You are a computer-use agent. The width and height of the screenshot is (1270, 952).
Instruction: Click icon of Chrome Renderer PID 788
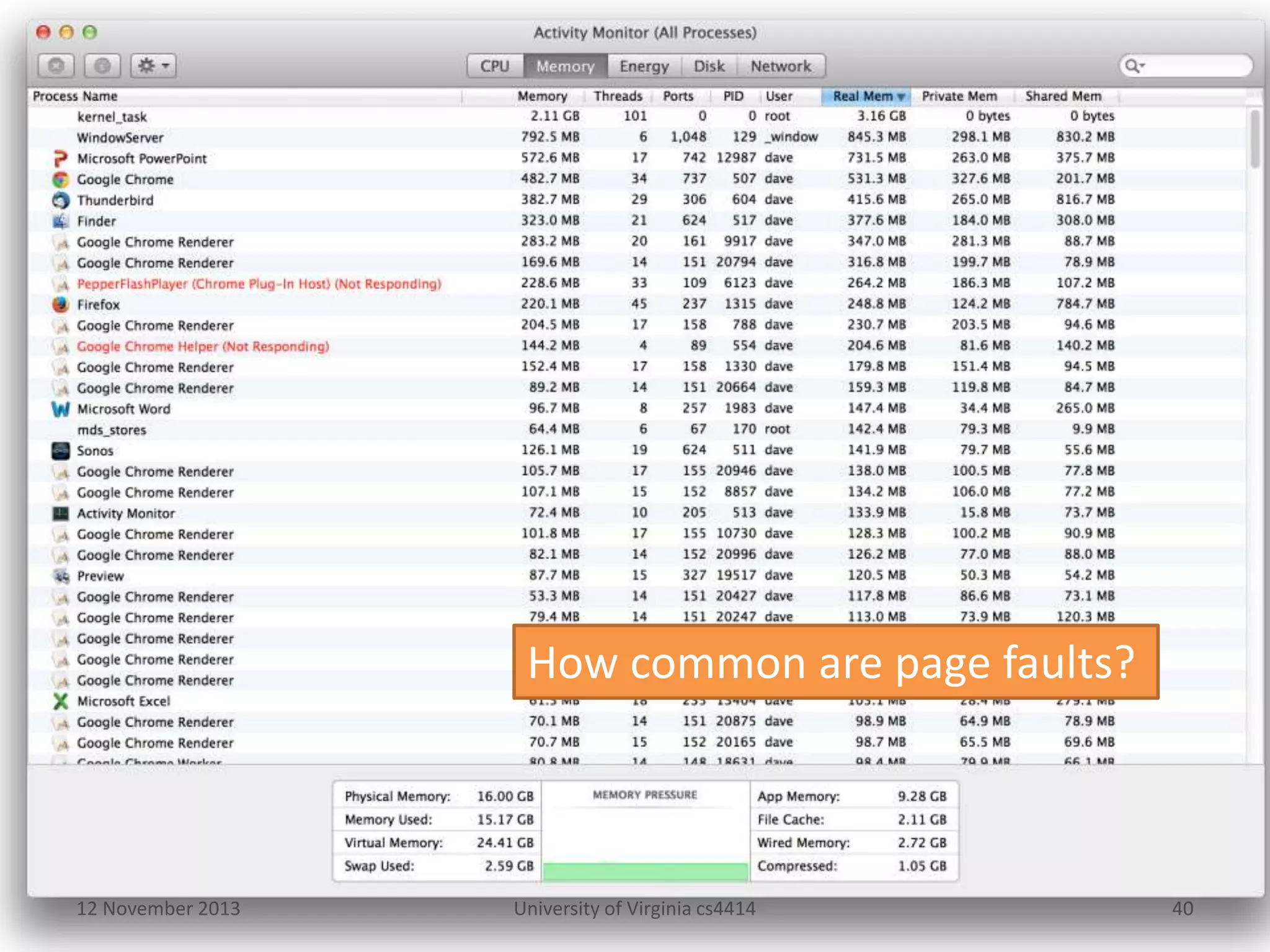[61, 326]
